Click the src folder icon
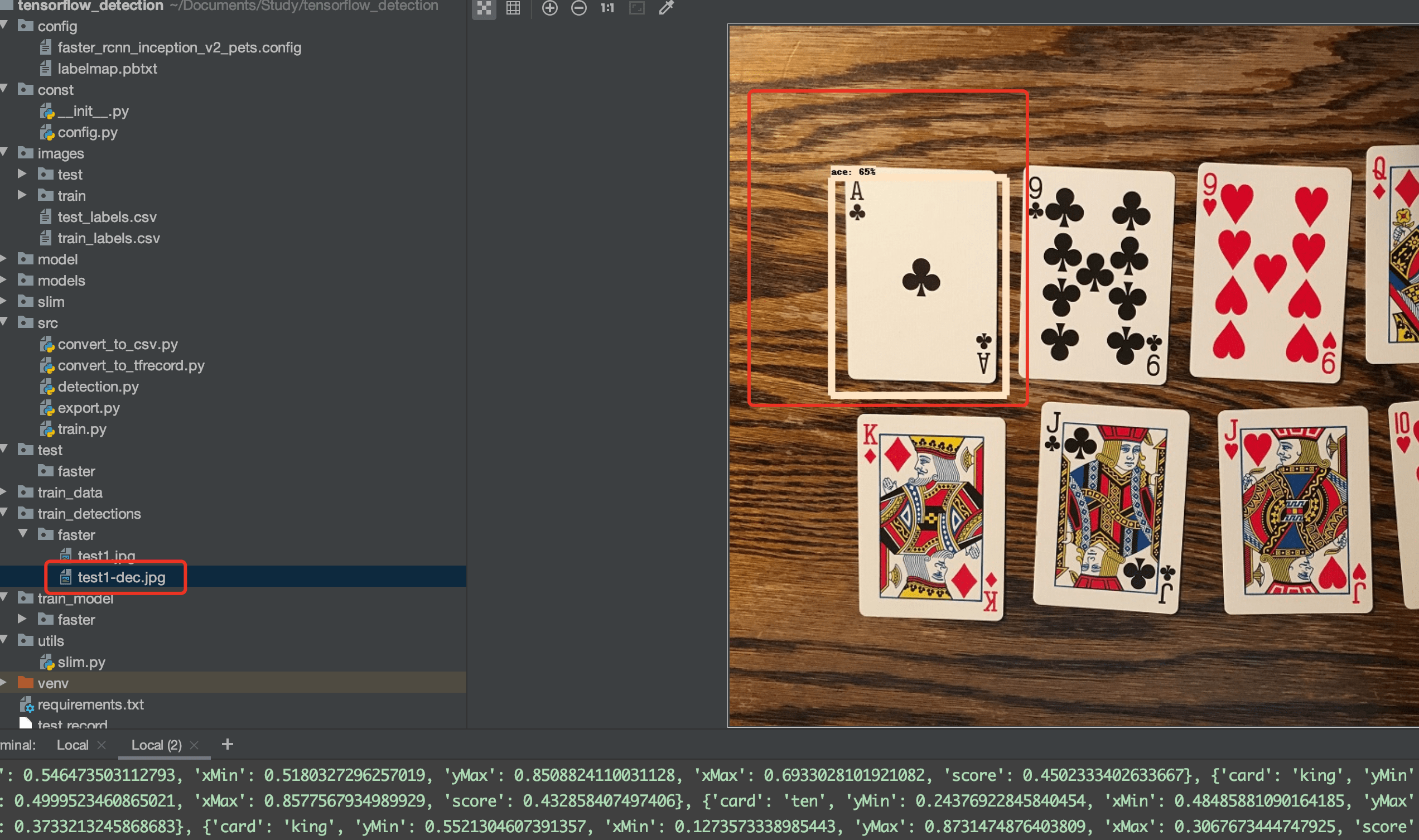This screenshot has width=1419, height=840. 26,322
